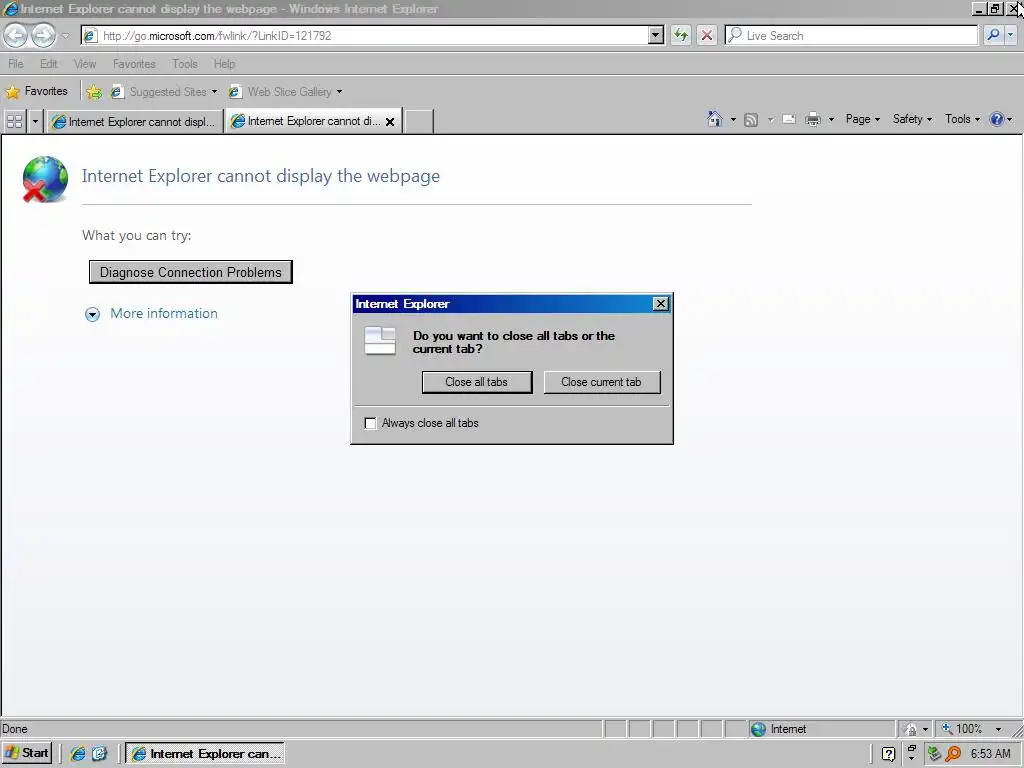Click the search magnifier button
Image resolution: width=1024 pixels, height=768 pixels.
(993, 35)
